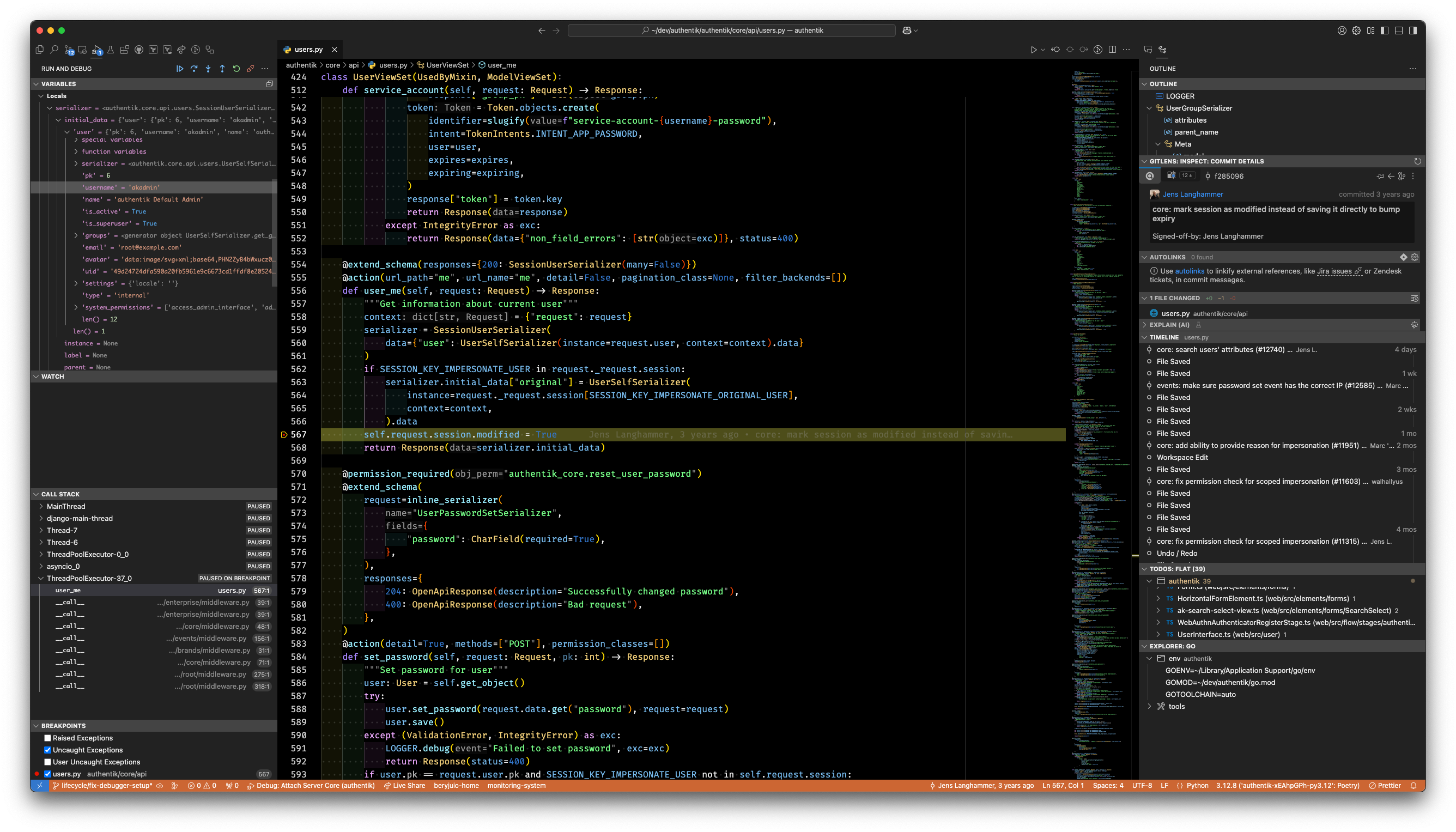Expand the tools item under env authentik
The height and width of the screenshot is (832, 1456).
1150,706
